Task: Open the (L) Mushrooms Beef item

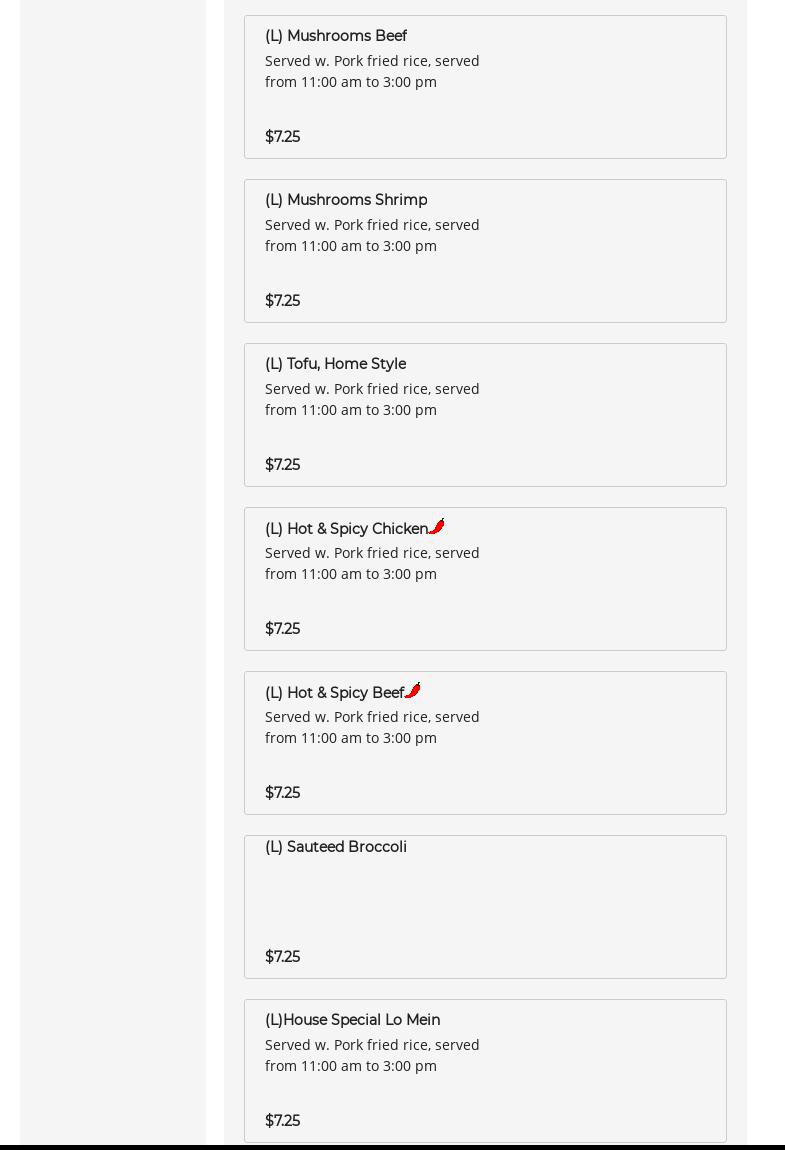Action: coord(336,36)
